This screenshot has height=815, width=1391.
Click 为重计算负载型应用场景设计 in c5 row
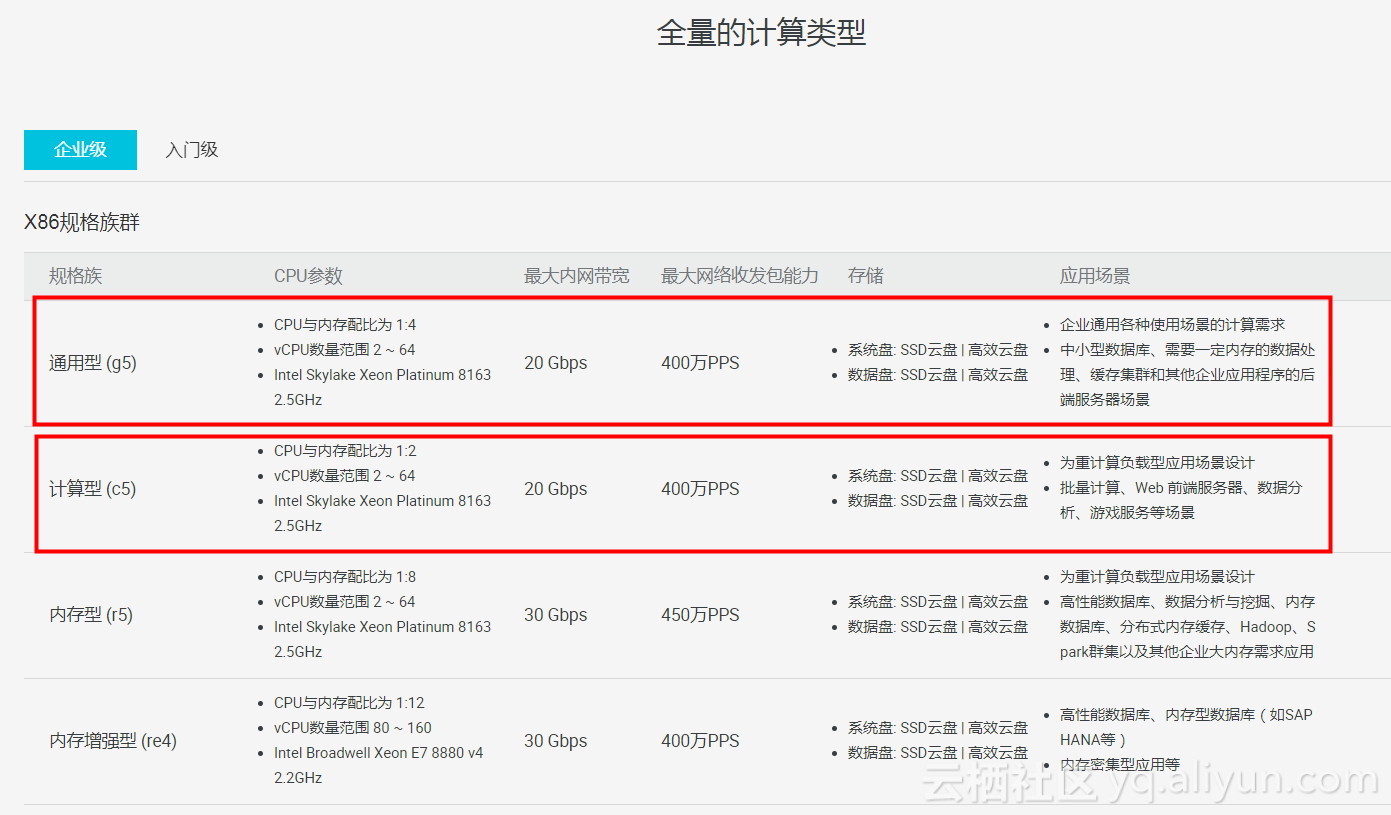[x=1157, y=463]
